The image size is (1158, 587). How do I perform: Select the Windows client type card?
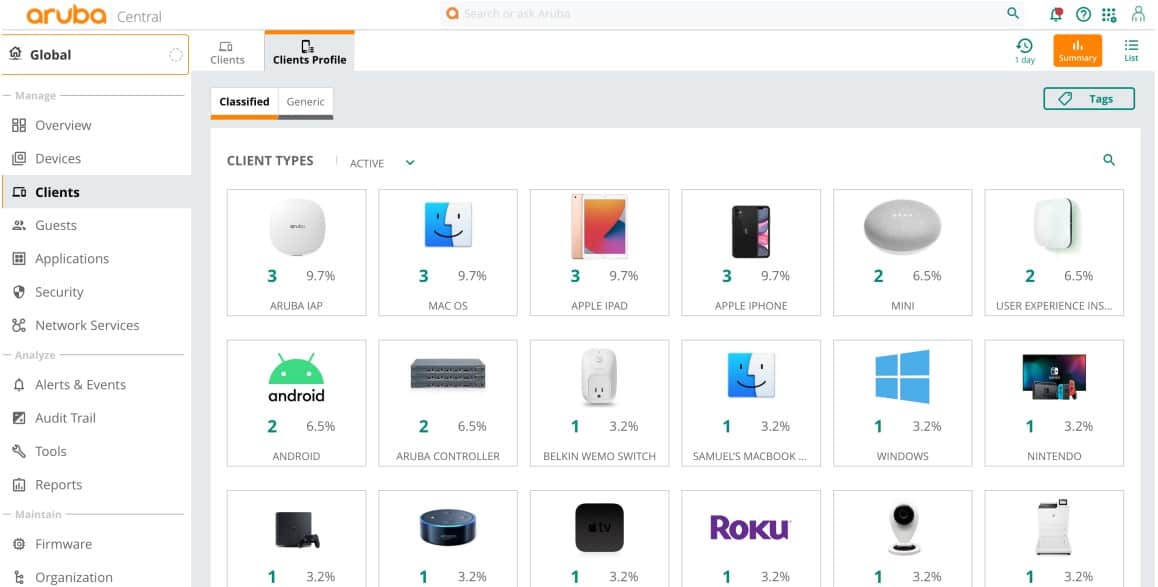pyautogui.click(x=902, y=403)
